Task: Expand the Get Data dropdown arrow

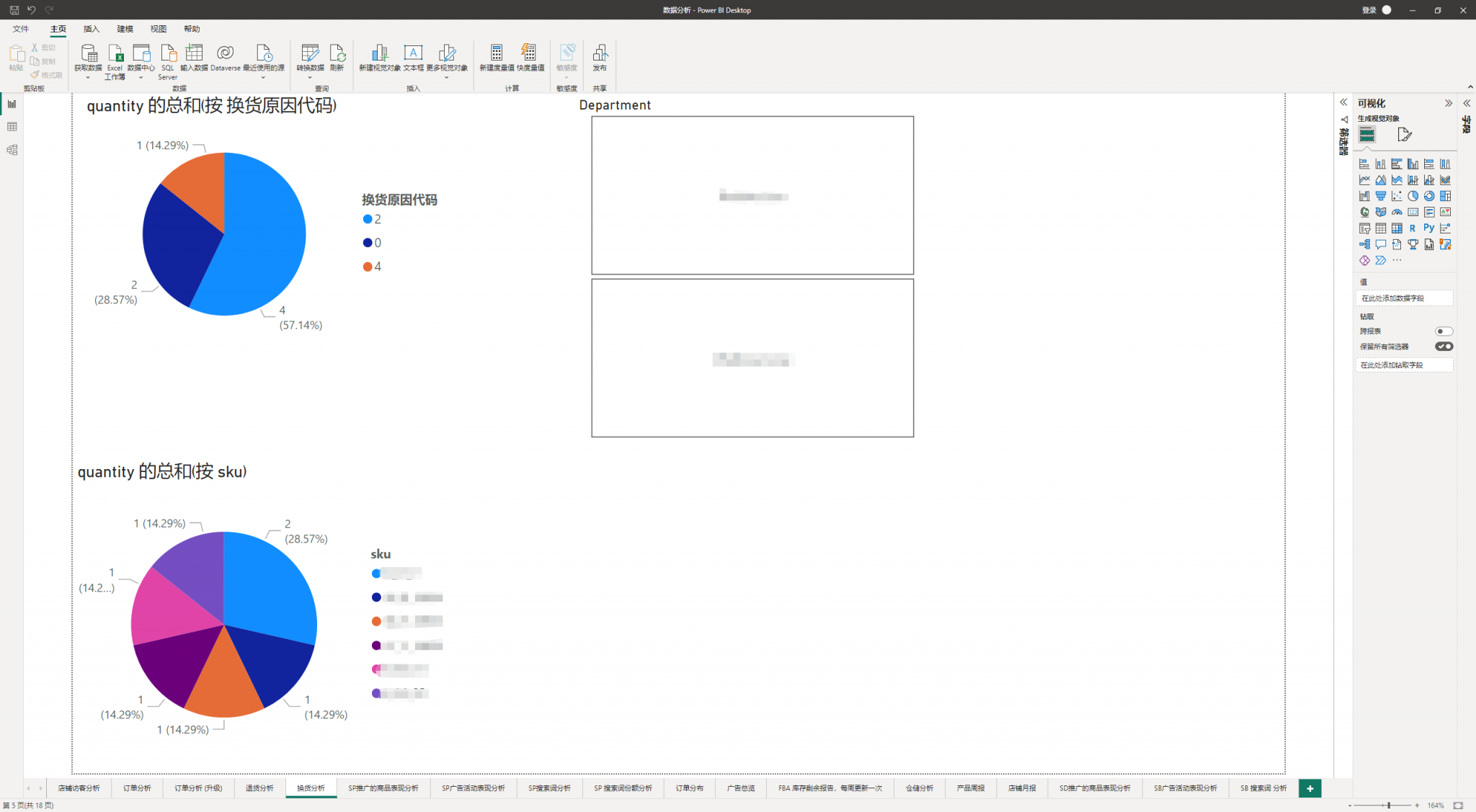Action: point(88,78)
